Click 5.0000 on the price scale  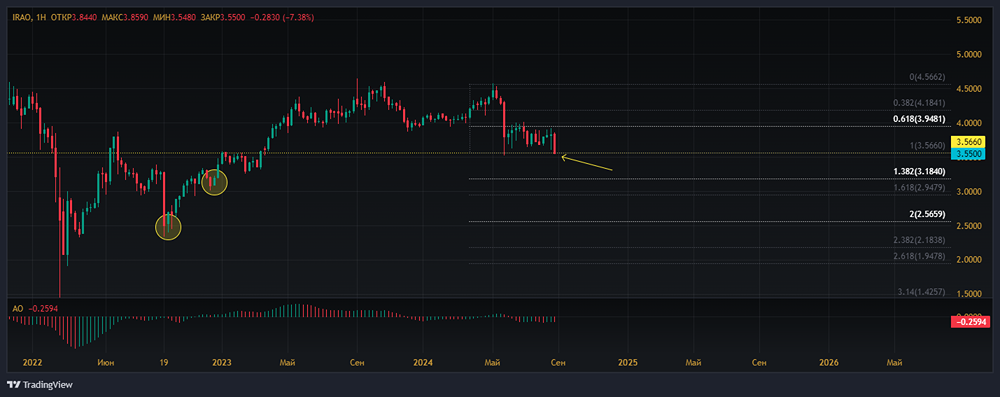969,55
